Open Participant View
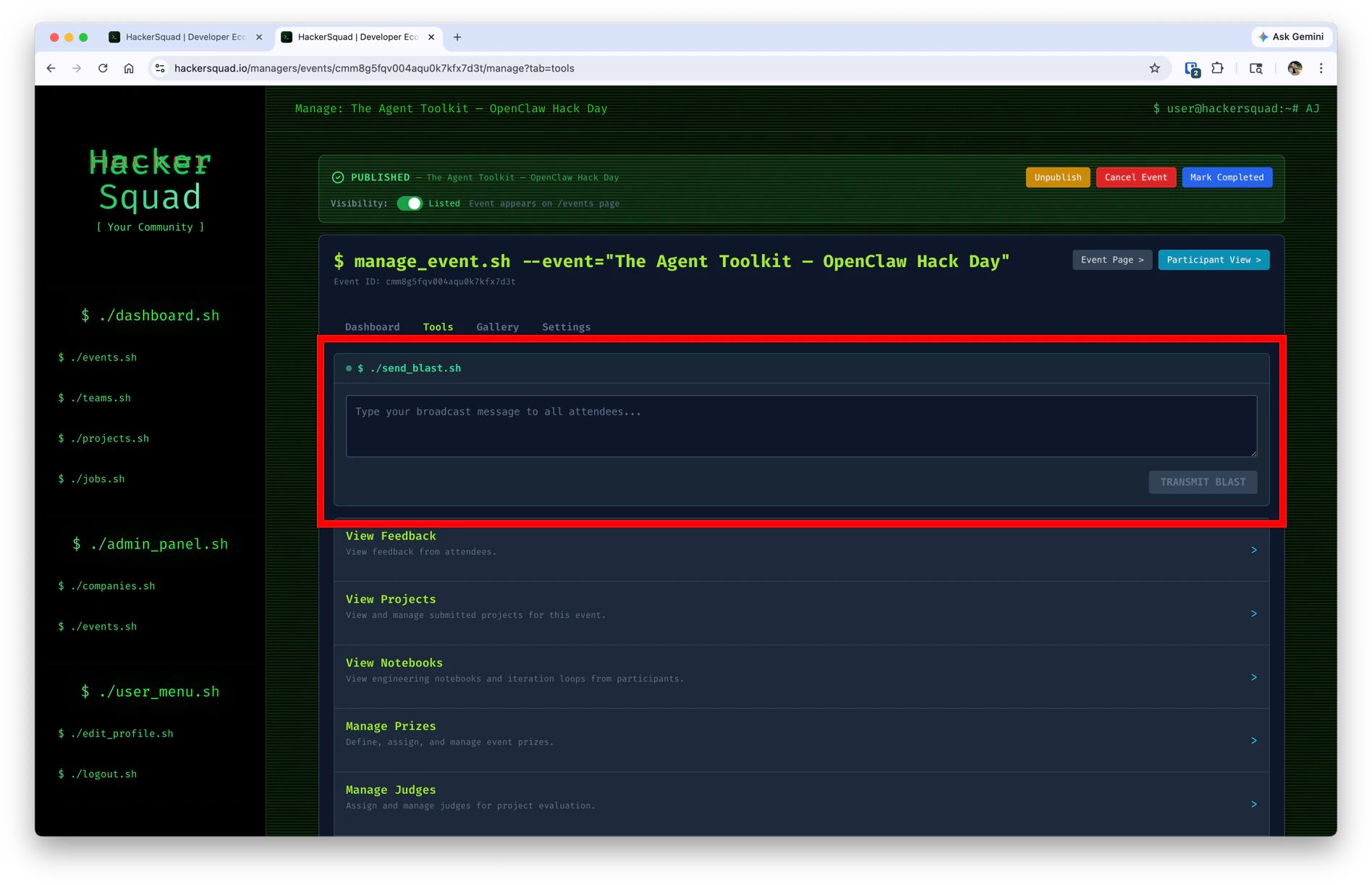 [x=1214, y=260]
